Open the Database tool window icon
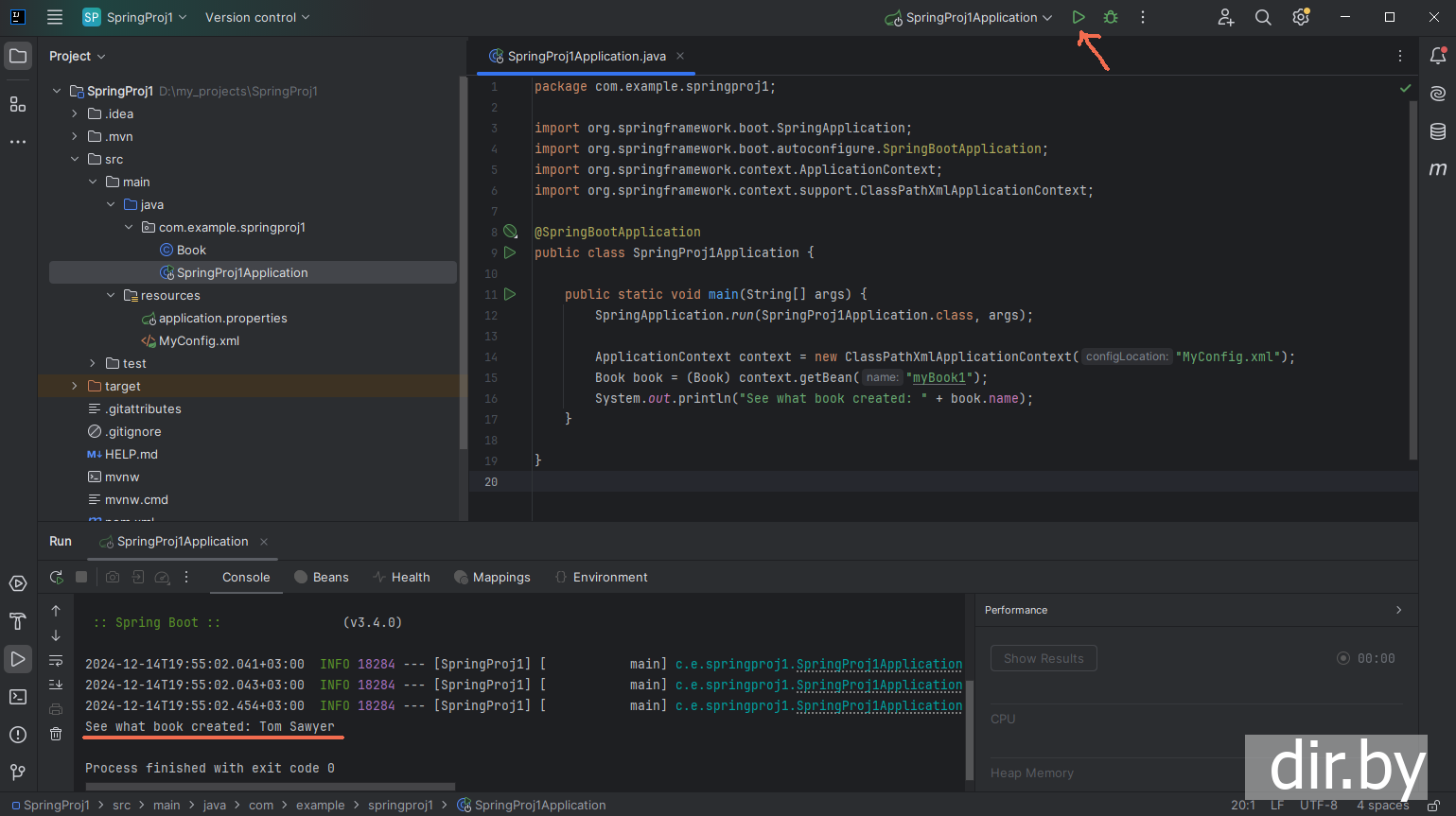1456x816 pixels. 1438,131
